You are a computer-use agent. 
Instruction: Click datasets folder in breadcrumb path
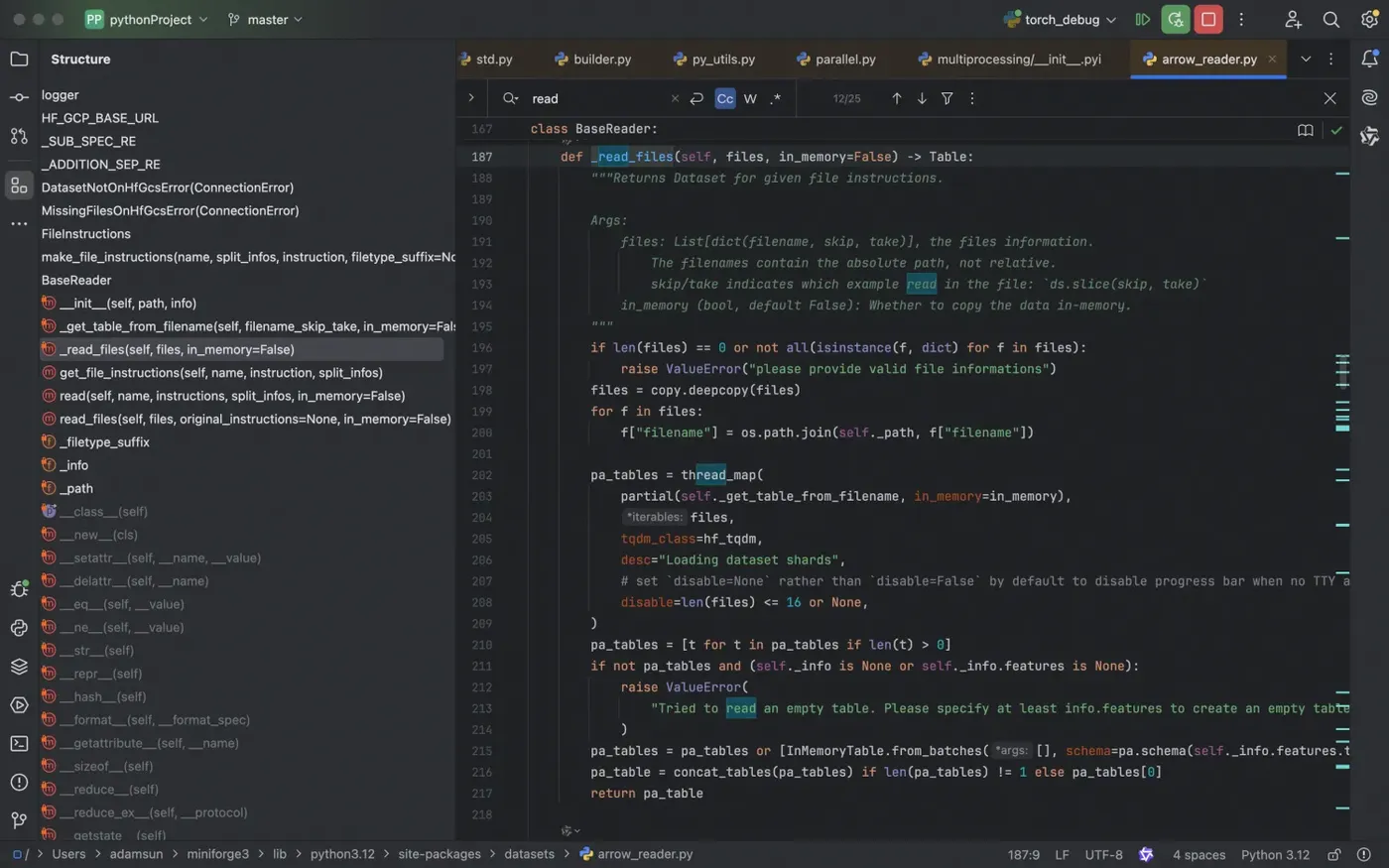click(x=529, y=854)
